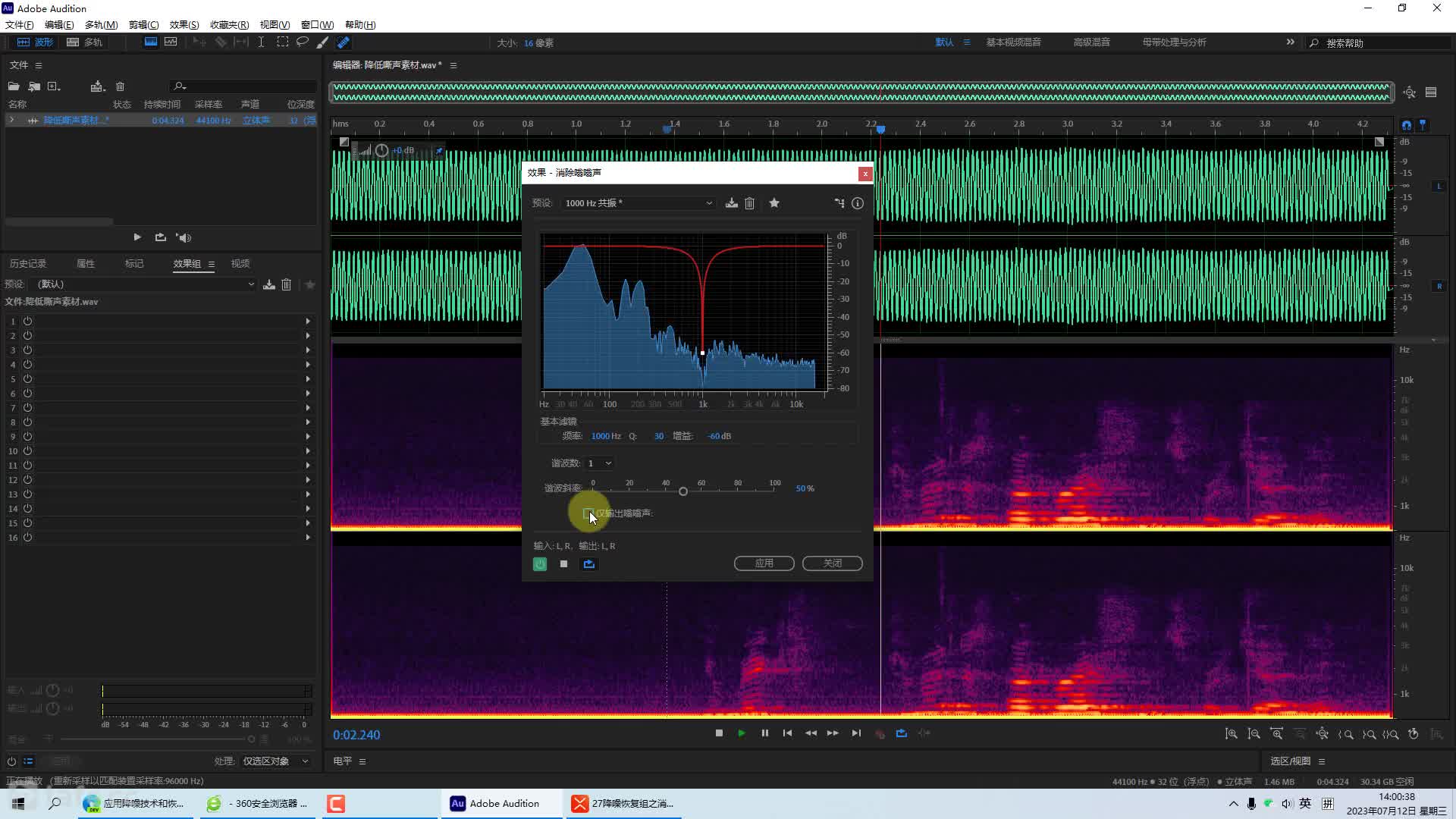Toggle power for effect slot 3
The image size is (1456, 819).
(x=27, y=350)
